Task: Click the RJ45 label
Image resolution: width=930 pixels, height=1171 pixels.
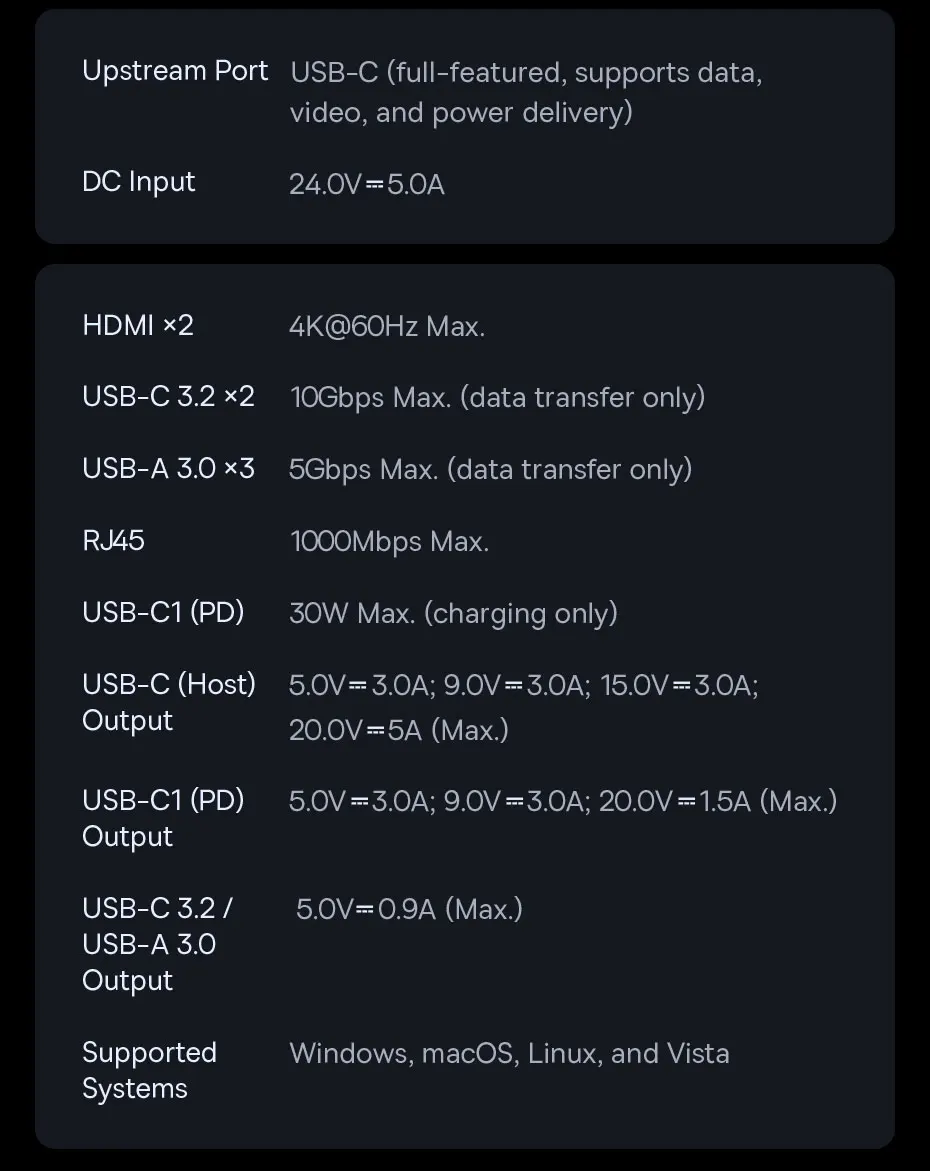Action: 113,541
